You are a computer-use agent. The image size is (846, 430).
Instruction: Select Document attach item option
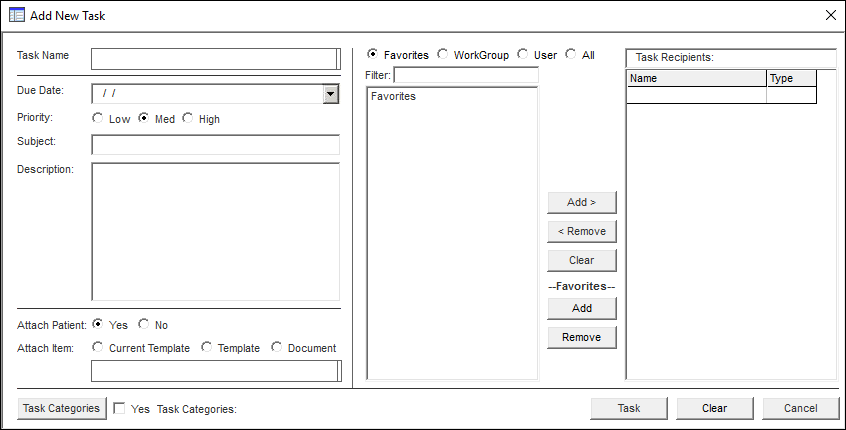pos(277,347)
